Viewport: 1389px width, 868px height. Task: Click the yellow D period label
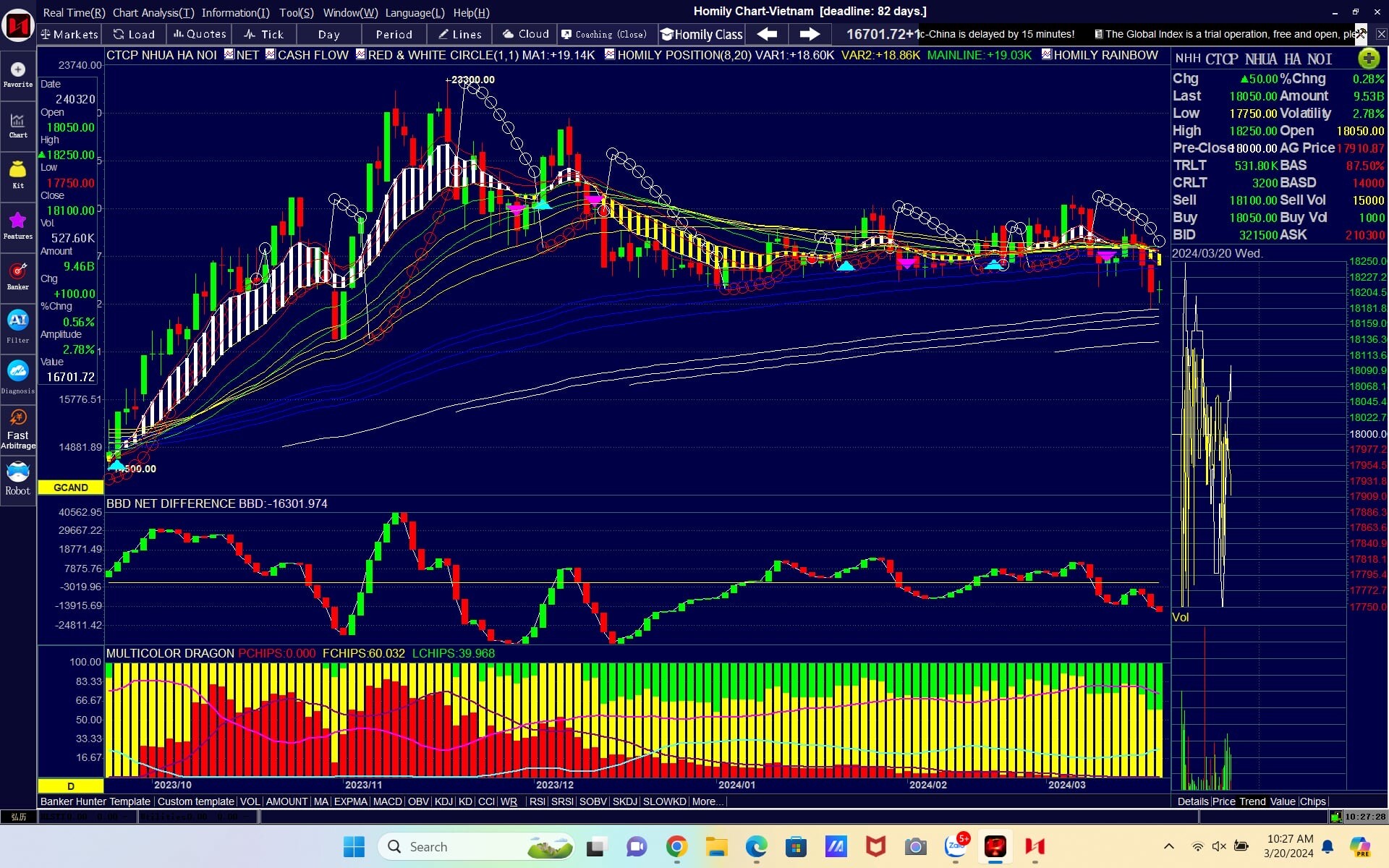pyautogui.click(x=71, y=786)
